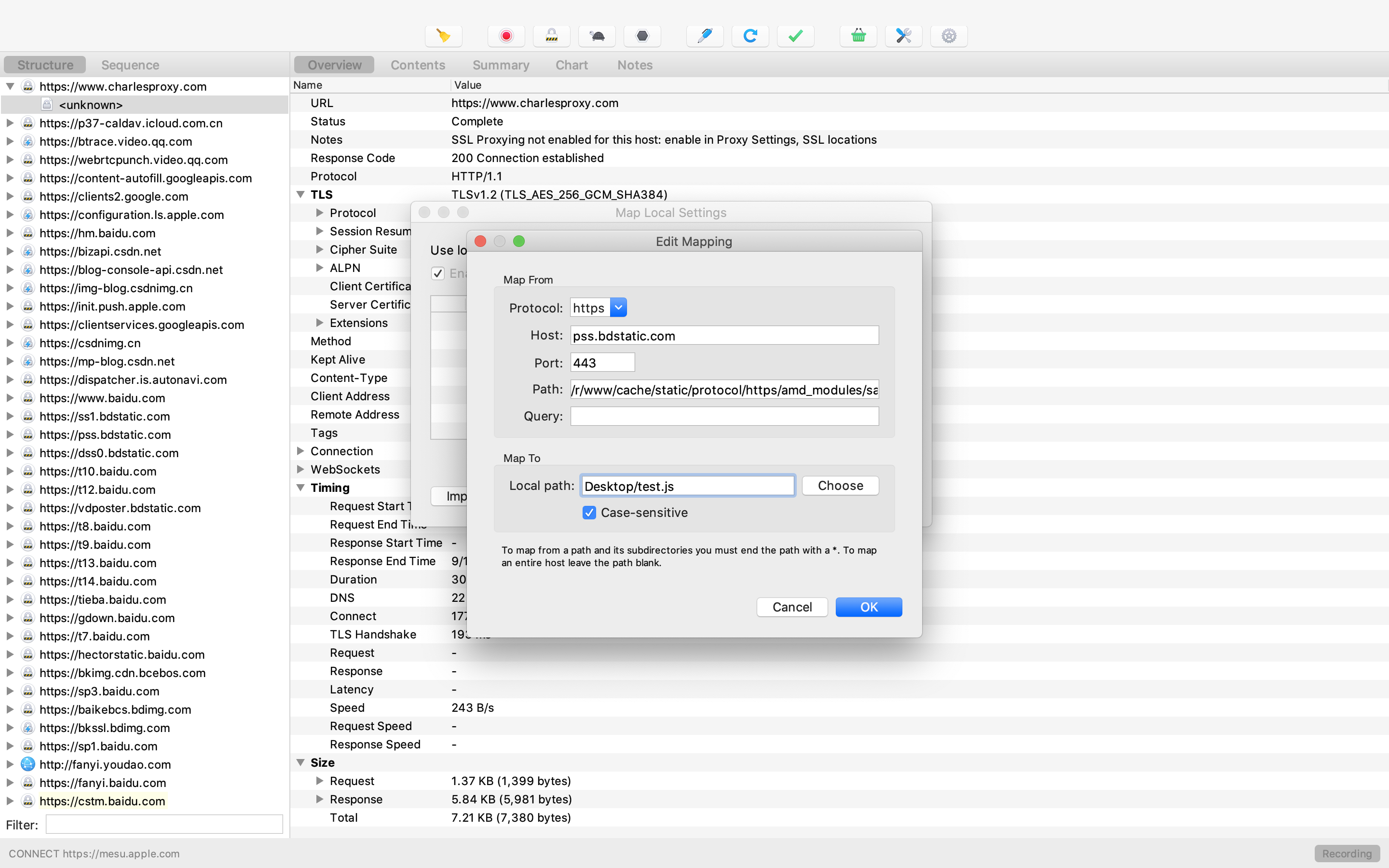Click into the Query input field
Viewport: 1389px width, 868px height.
(724, 416)
